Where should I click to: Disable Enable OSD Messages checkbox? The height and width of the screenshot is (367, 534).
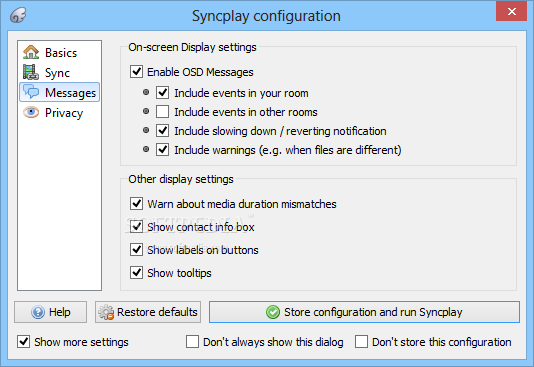tap(136, 72)
